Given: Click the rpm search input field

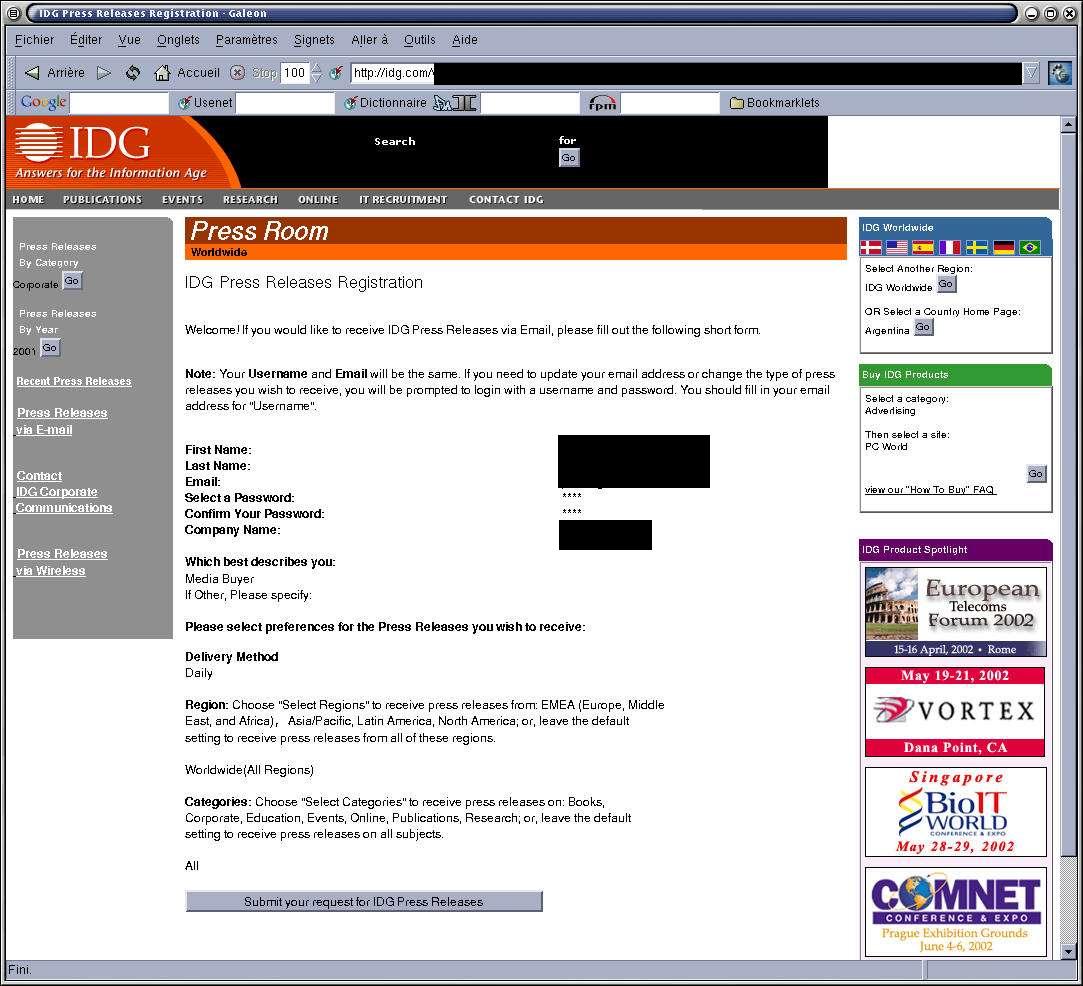Looking at the screenshot, I should click(x=670, y=103).
